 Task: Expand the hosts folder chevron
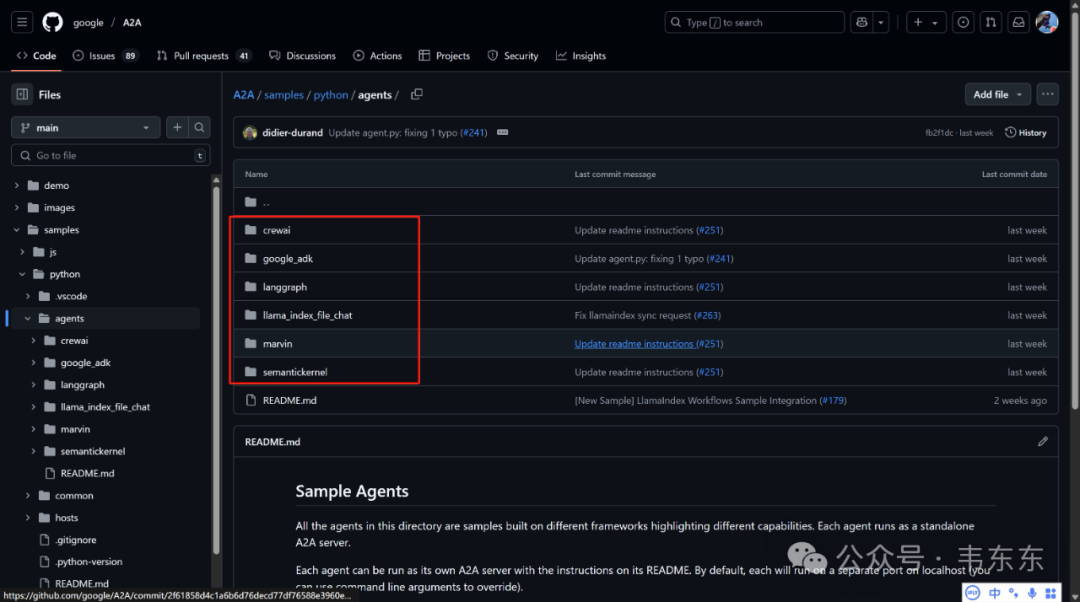tap(28, 517)
